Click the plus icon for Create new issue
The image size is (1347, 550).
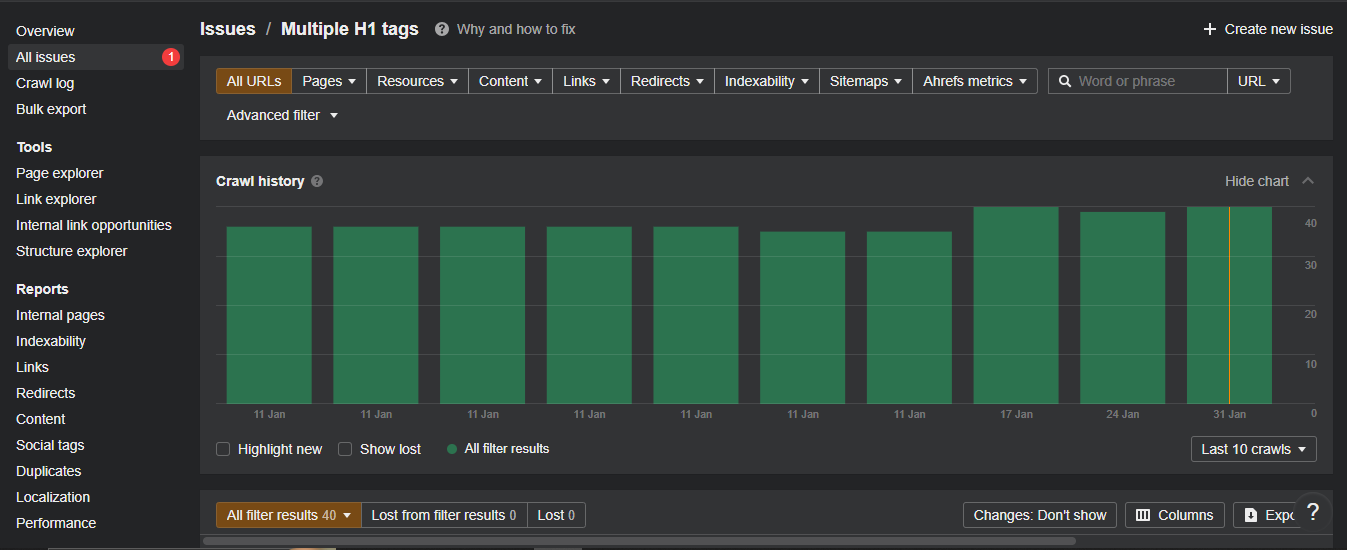click(1210, 30)
